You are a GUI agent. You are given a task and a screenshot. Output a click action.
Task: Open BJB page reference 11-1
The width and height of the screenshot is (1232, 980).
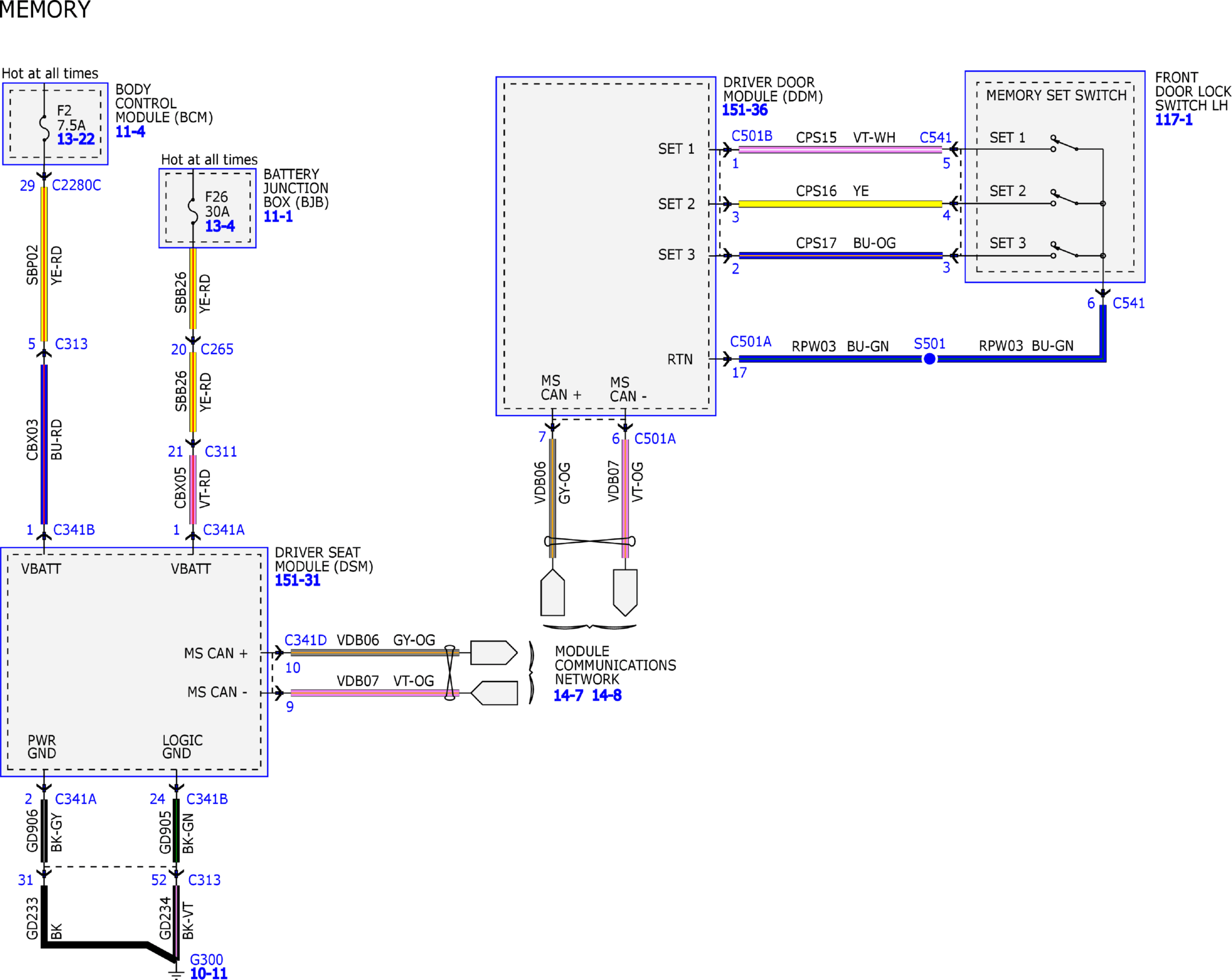278,216
